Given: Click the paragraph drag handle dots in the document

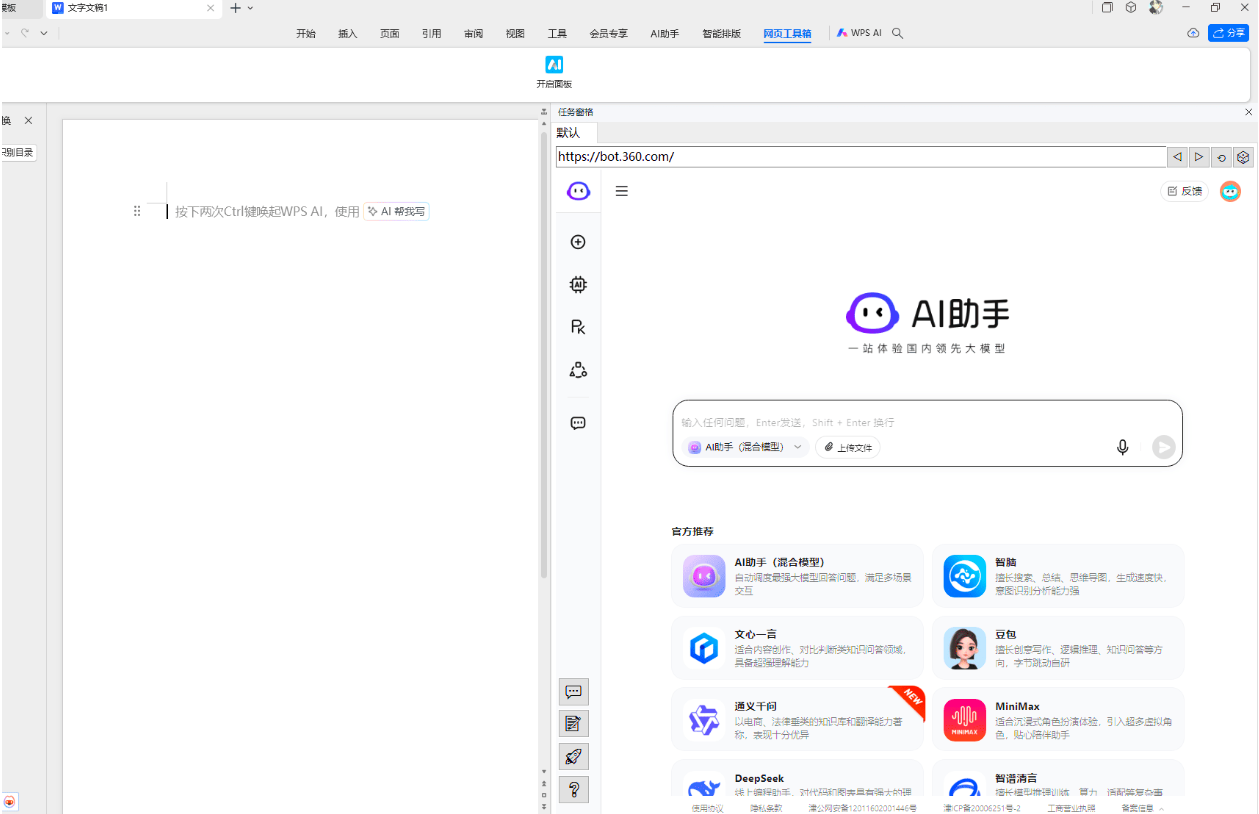Looking at the screenshot, I should [x=137, y=211].
